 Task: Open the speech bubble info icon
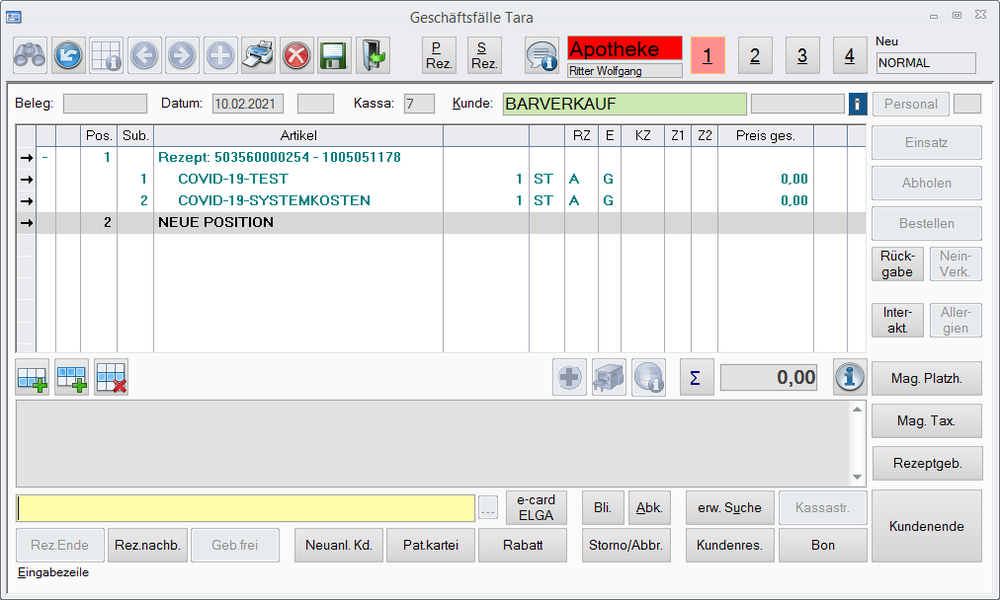pyautogui.click(x=542, y=55)
